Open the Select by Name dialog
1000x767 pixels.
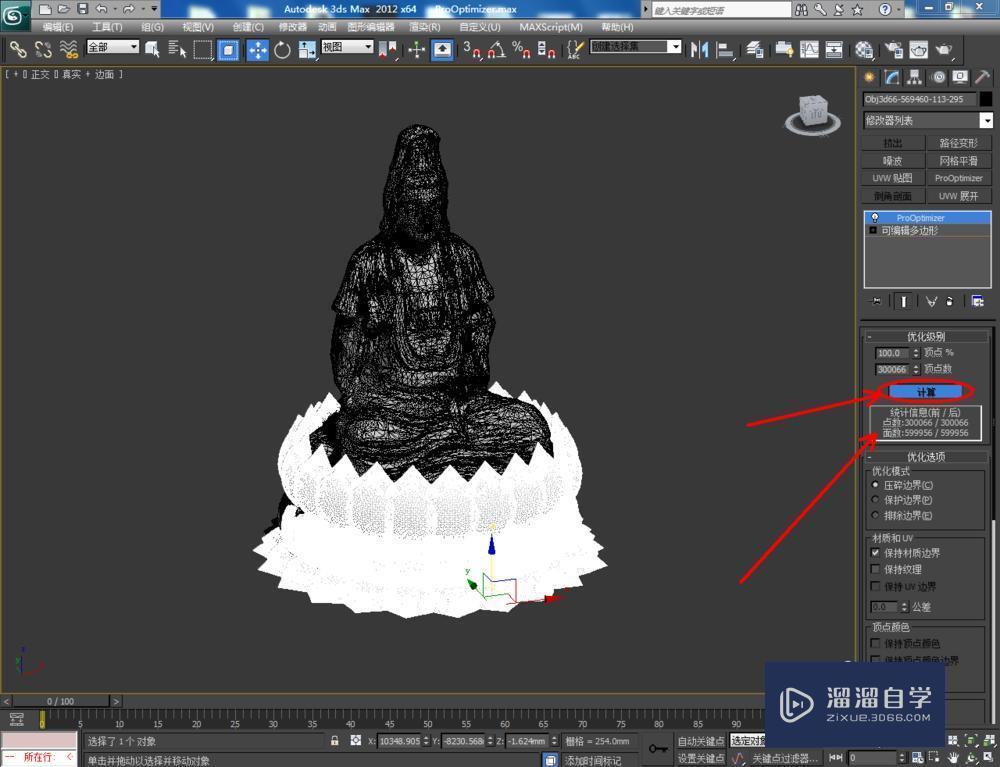pos(177,50)
